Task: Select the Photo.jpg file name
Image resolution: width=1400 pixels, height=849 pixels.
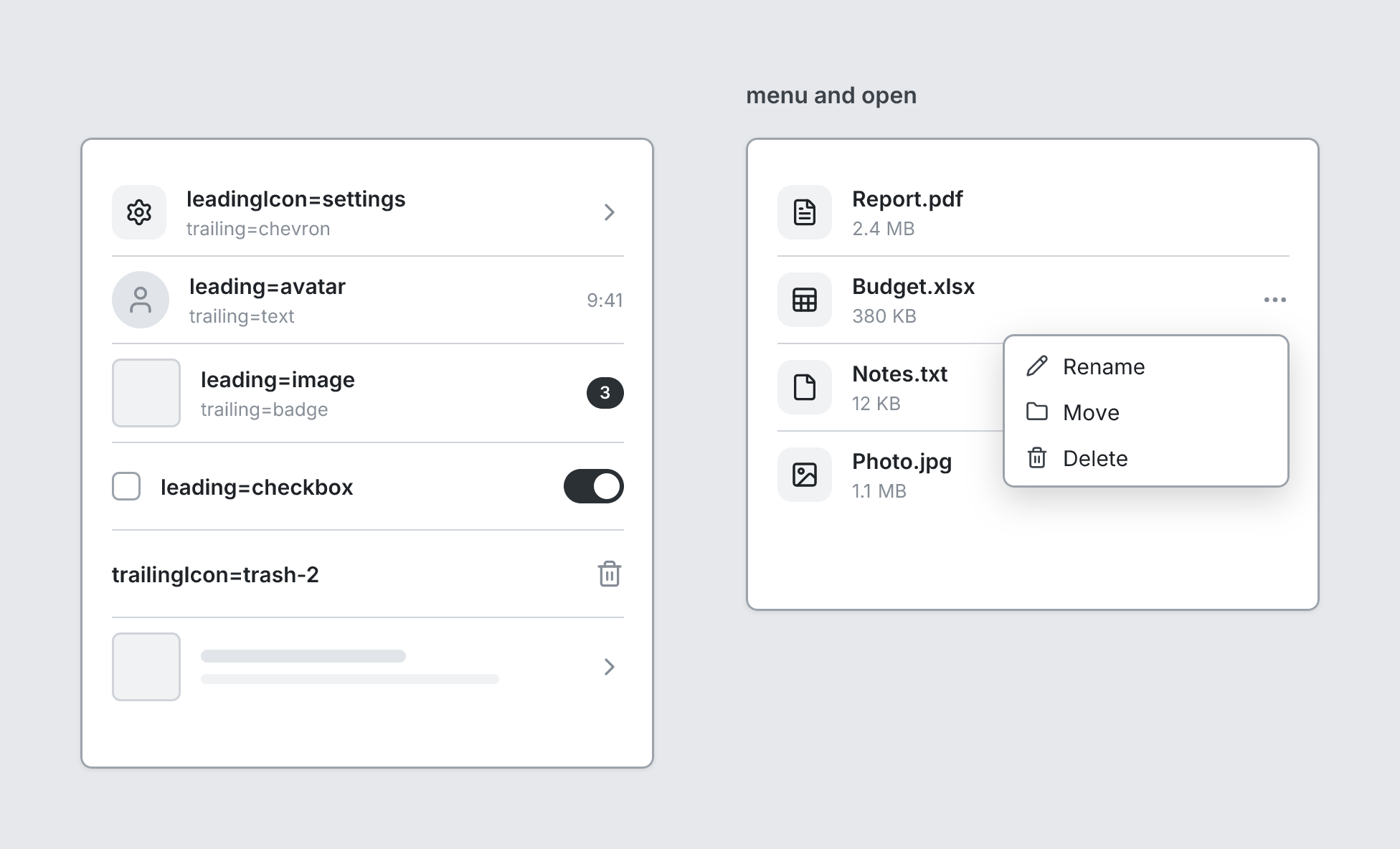Action: [x=902, y=462]
